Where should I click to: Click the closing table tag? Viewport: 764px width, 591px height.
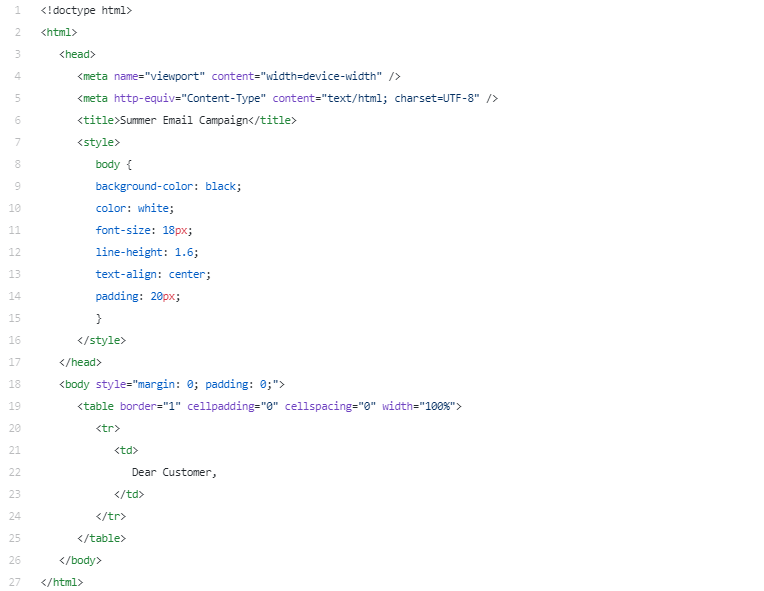pos(101,538)
